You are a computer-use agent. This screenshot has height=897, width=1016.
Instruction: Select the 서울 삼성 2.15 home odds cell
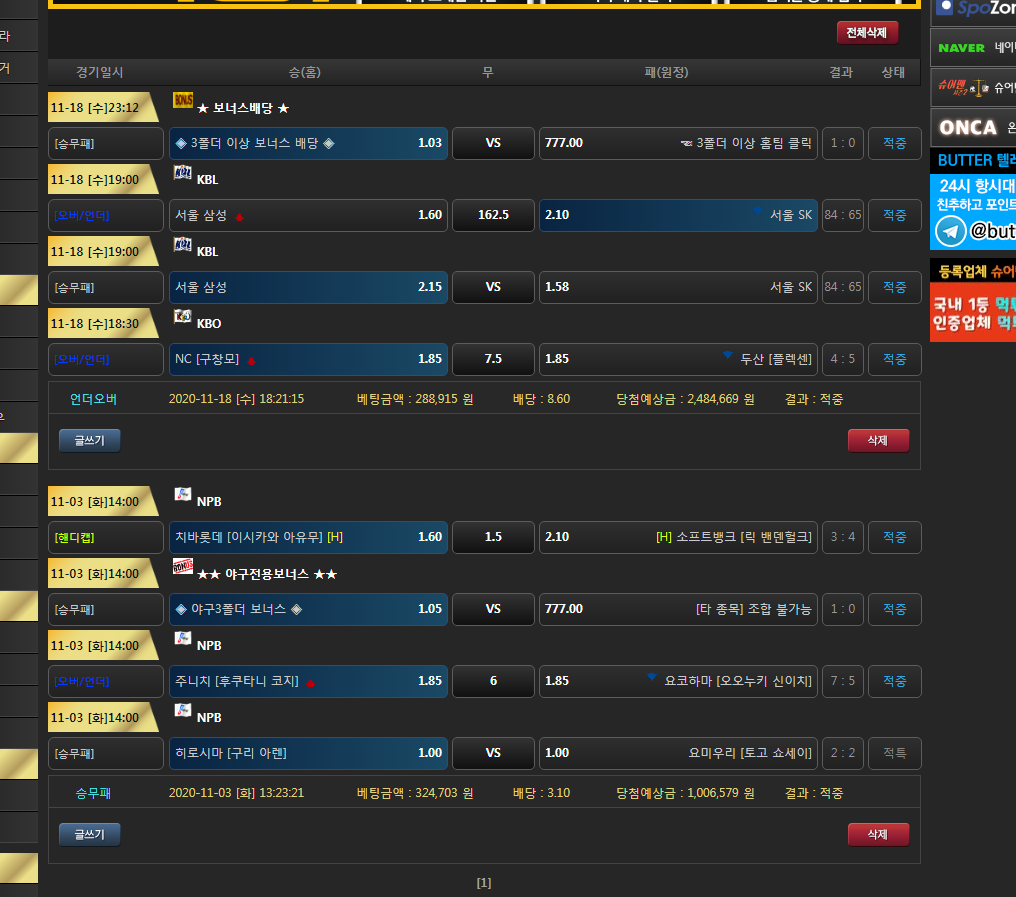(x=308, y=287)
